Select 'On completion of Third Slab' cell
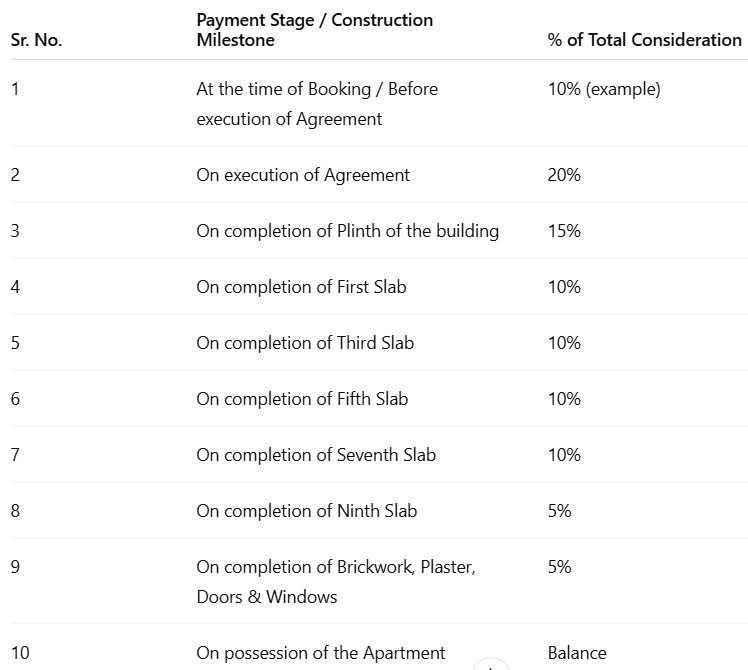748x670 pixels. 304,343
